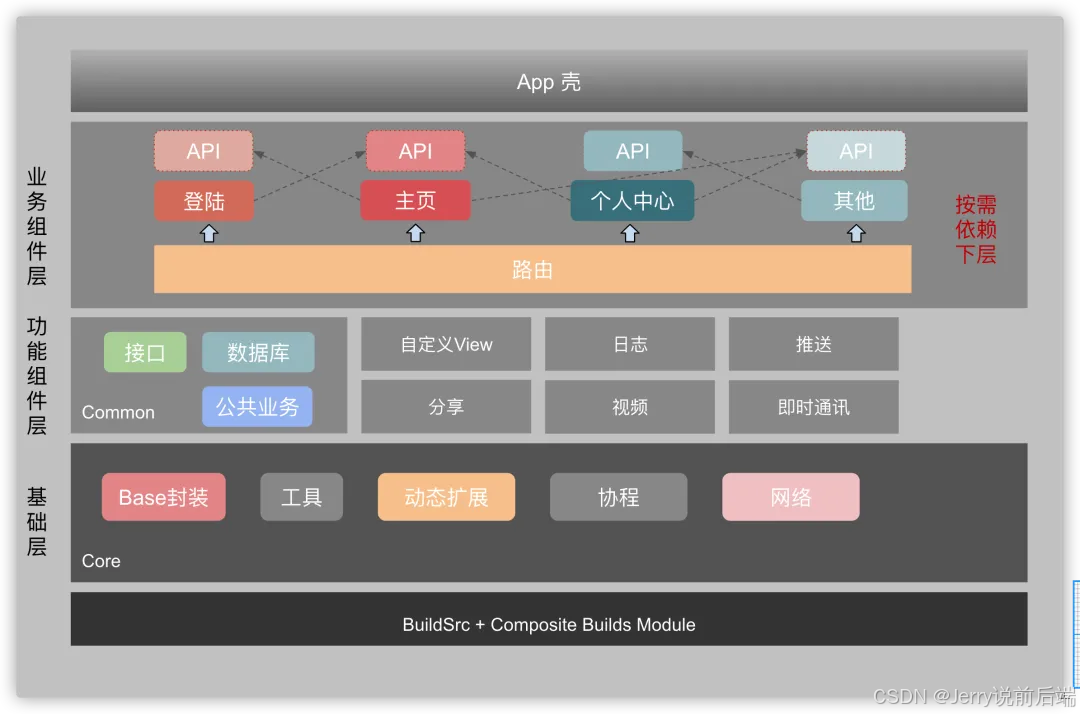Click the 视频 component box

tap(630, 406)
